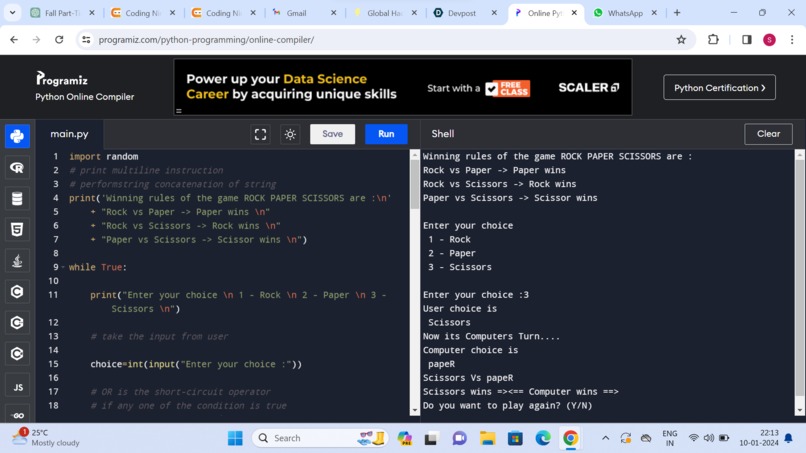Switch to the first Coding Ni tab
Viewport: 806px width, 453px height.
pyautogui.click(x=143, y=13)
